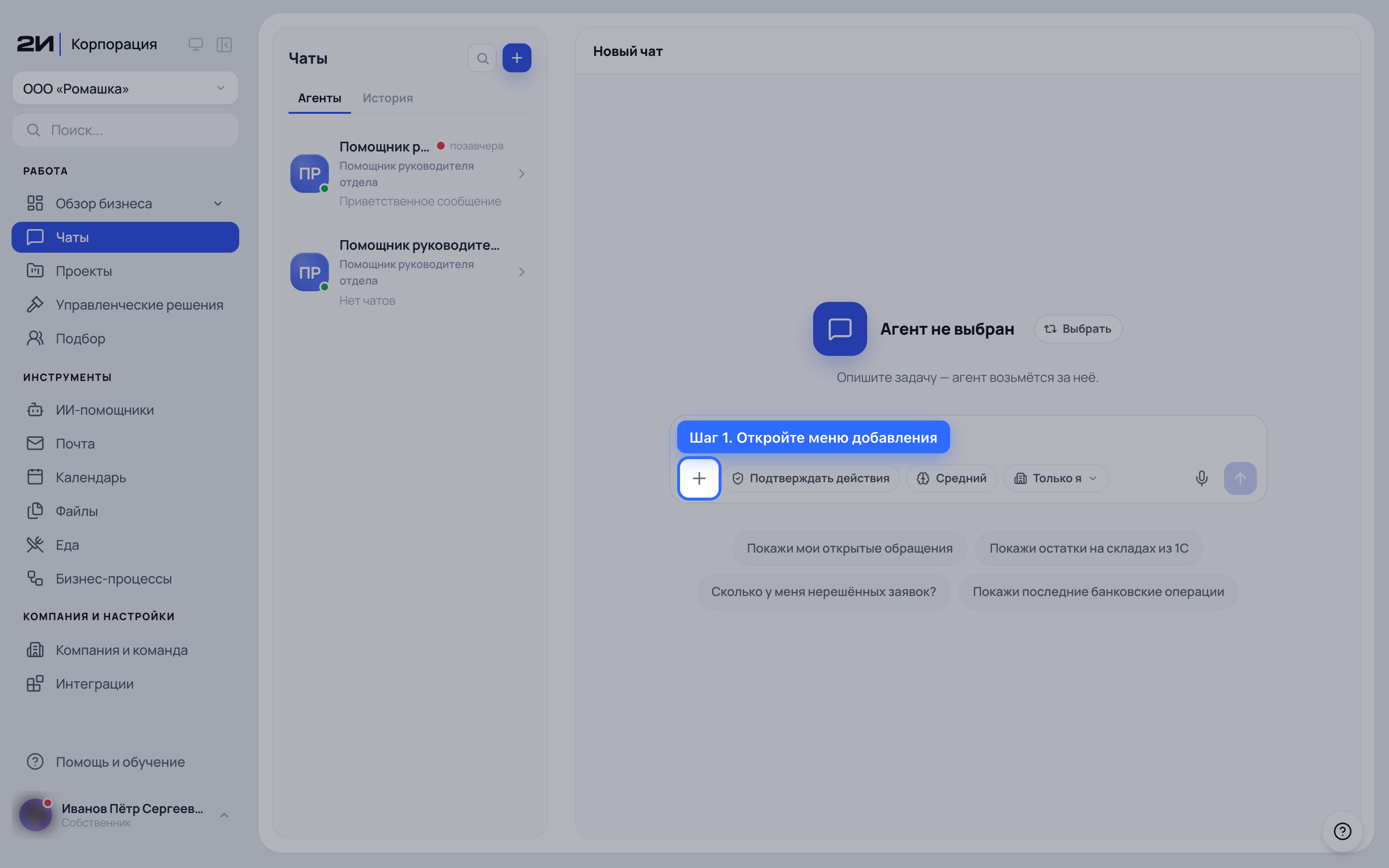The image size is (1389, 868).
Task: Click Выбрать agent button
Action: click(x=1077, y=329)
